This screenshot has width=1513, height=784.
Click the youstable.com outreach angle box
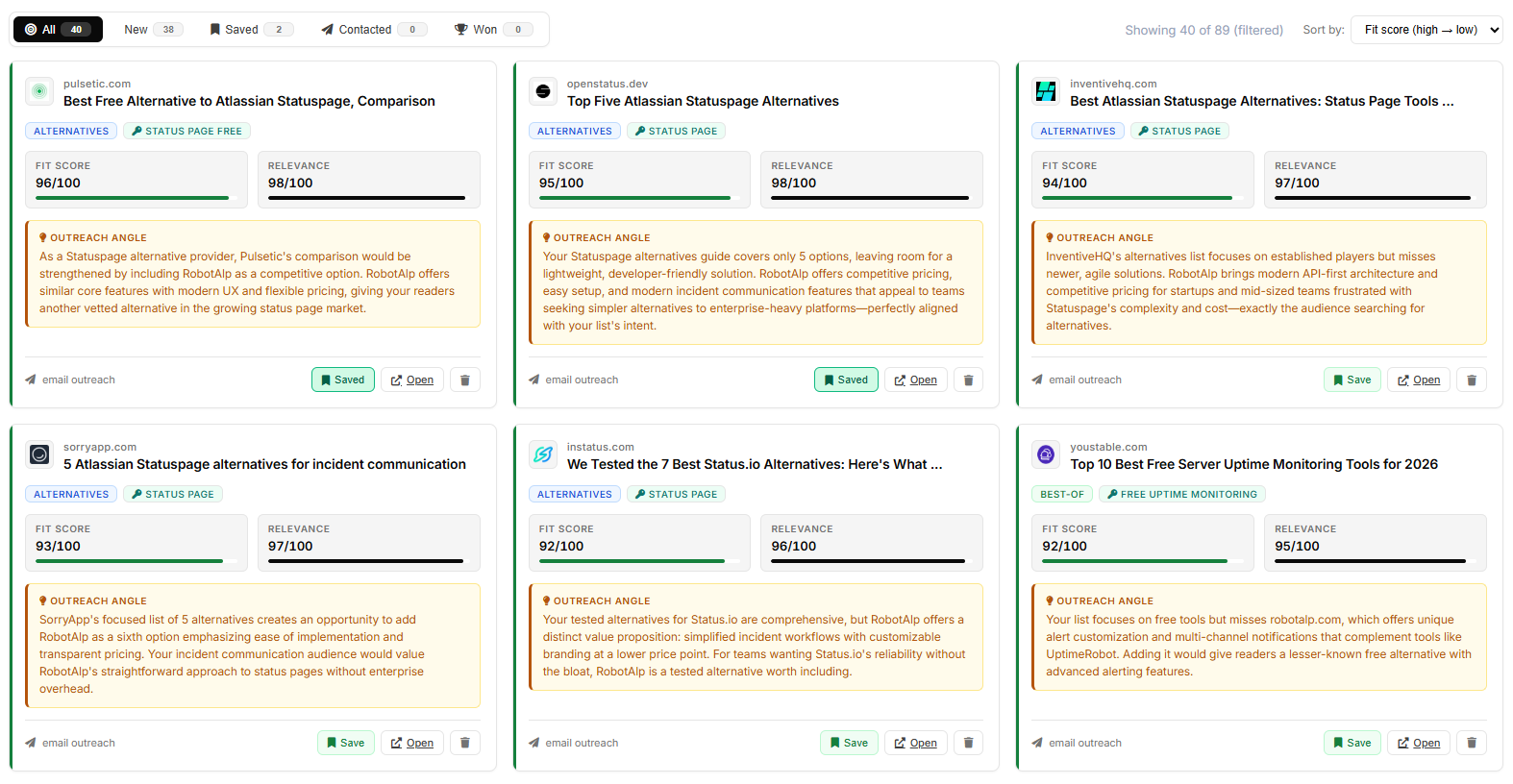[x=1259, y=637]
